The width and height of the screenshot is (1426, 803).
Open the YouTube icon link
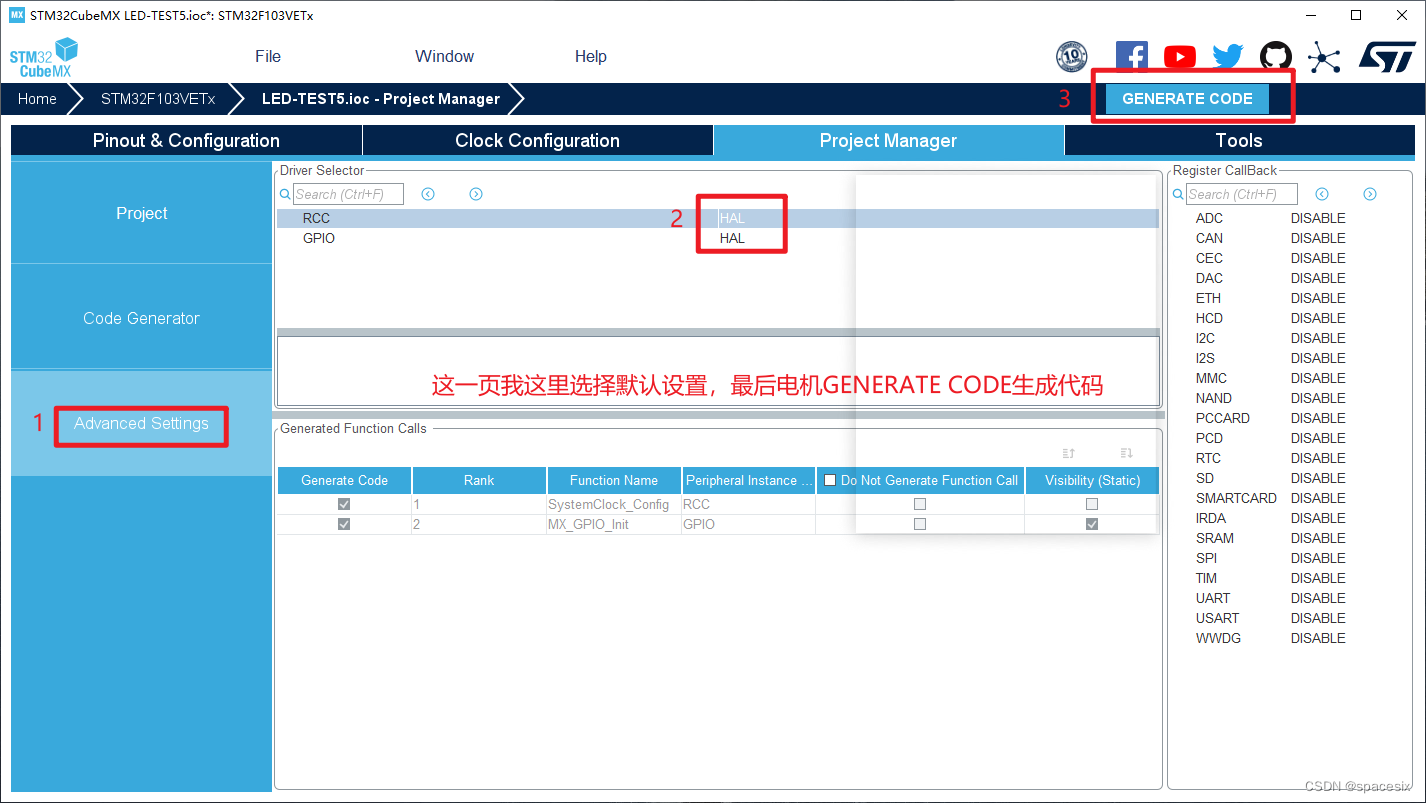click(1180, 57)
